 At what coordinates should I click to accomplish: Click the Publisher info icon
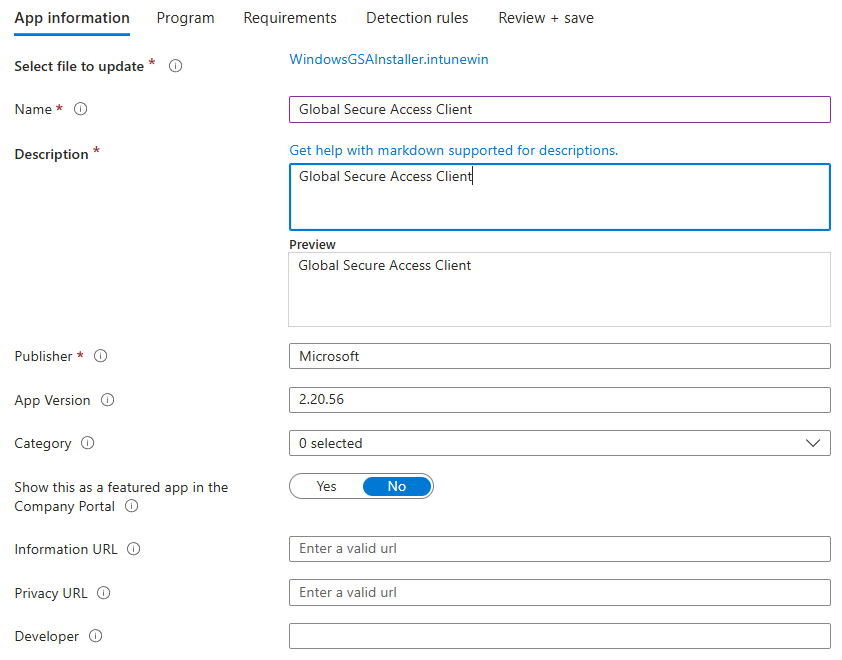click(100, 357)
